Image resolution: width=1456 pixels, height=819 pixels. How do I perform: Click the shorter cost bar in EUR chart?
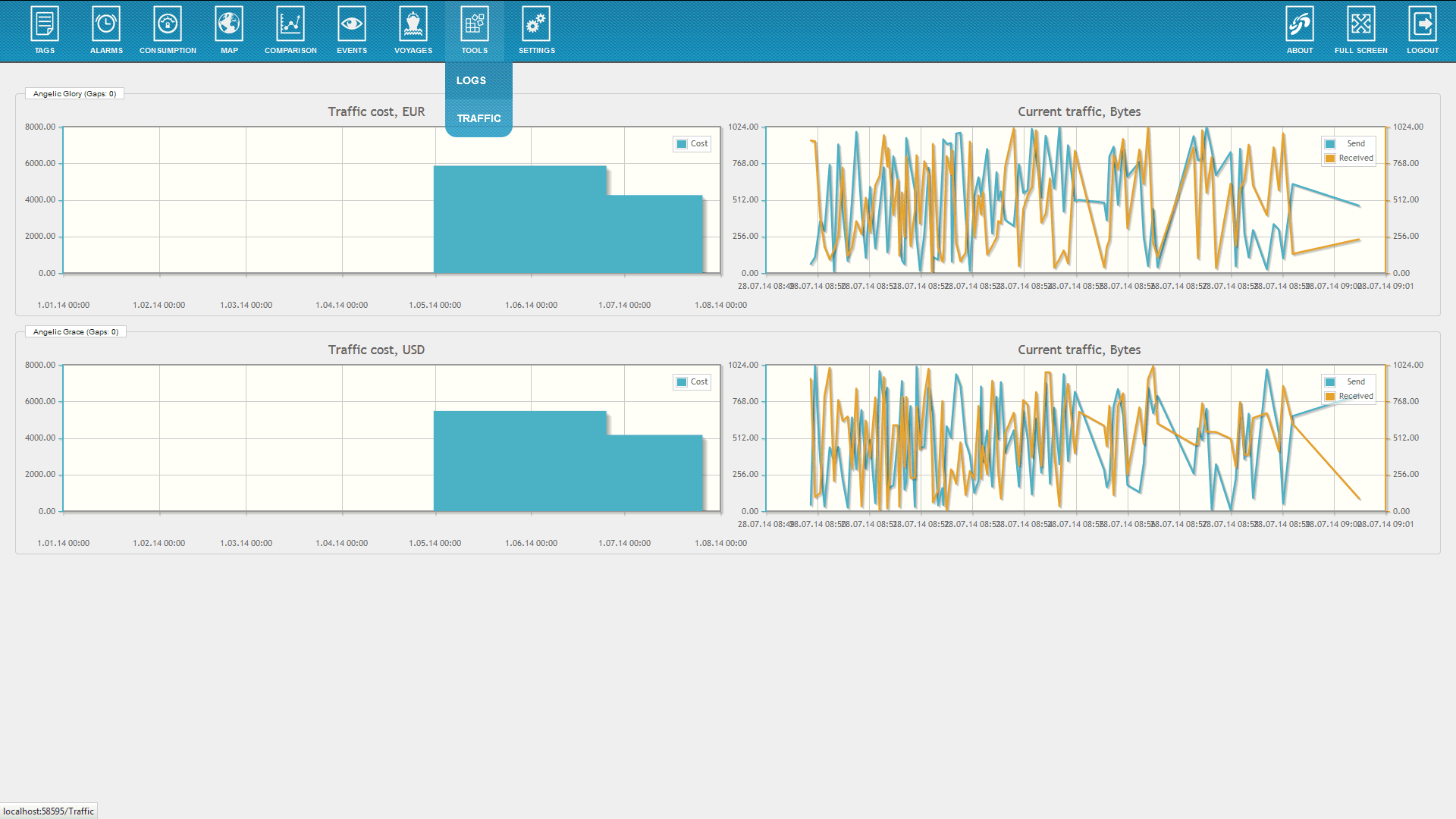(x=655, y=234)
